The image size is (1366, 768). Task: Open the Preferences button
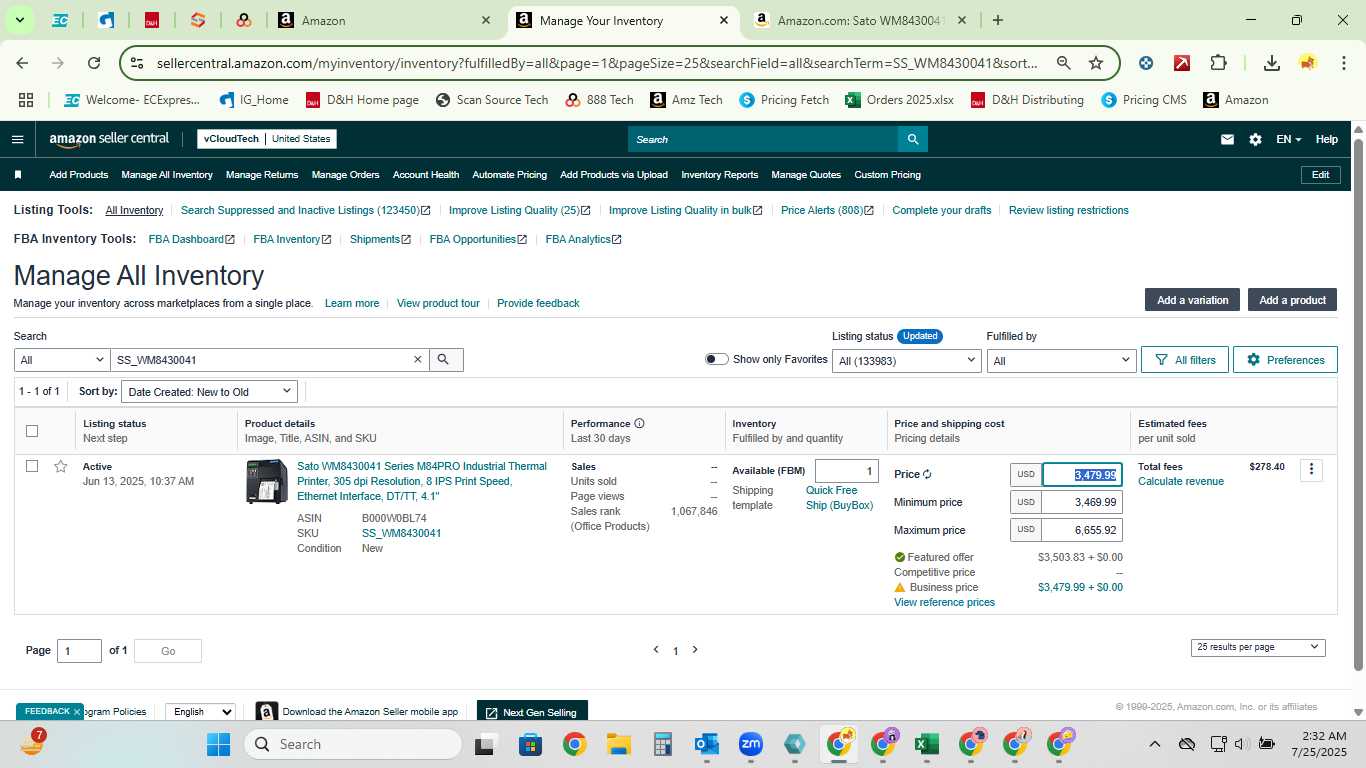(x=1285, y=360)
